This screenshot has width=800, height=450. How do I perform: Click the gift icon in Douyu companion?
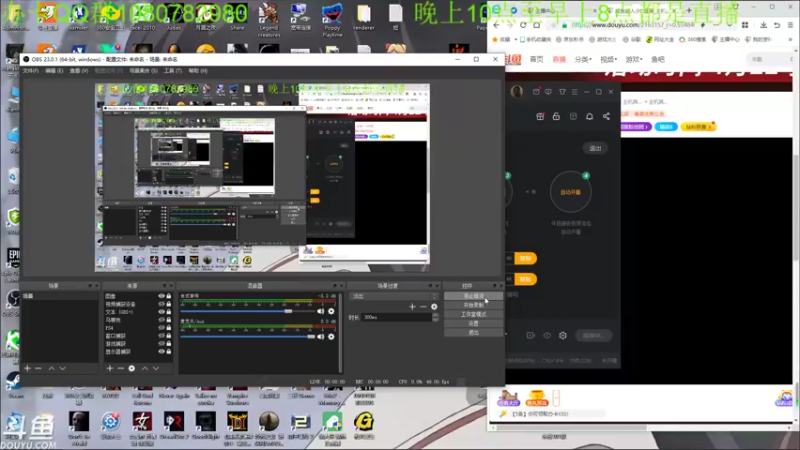(x=540, y=116)
